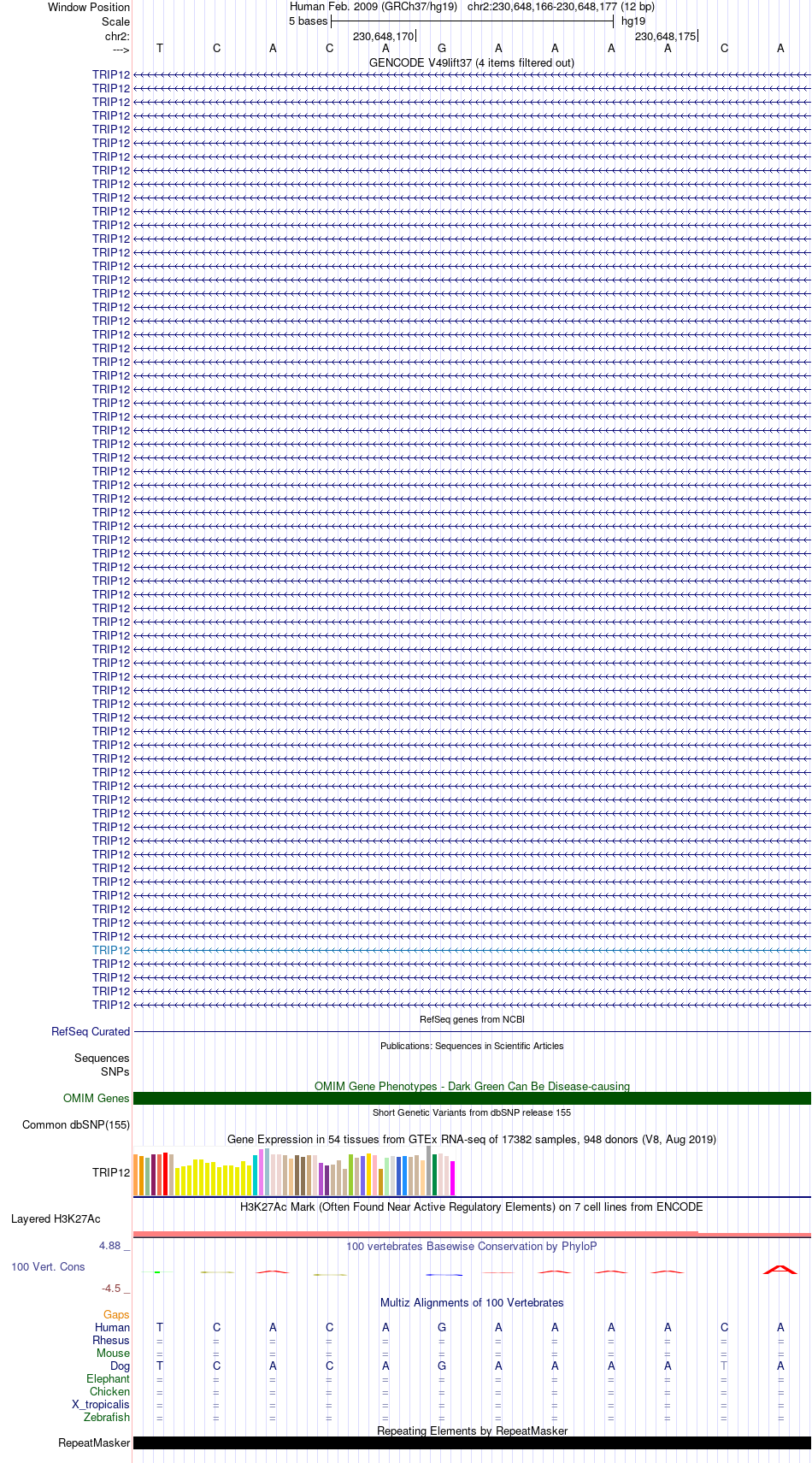Click 'Short Genetic Variants from dbSNP' title
Screen dimensions: 812x1463
coord(472,1113)
